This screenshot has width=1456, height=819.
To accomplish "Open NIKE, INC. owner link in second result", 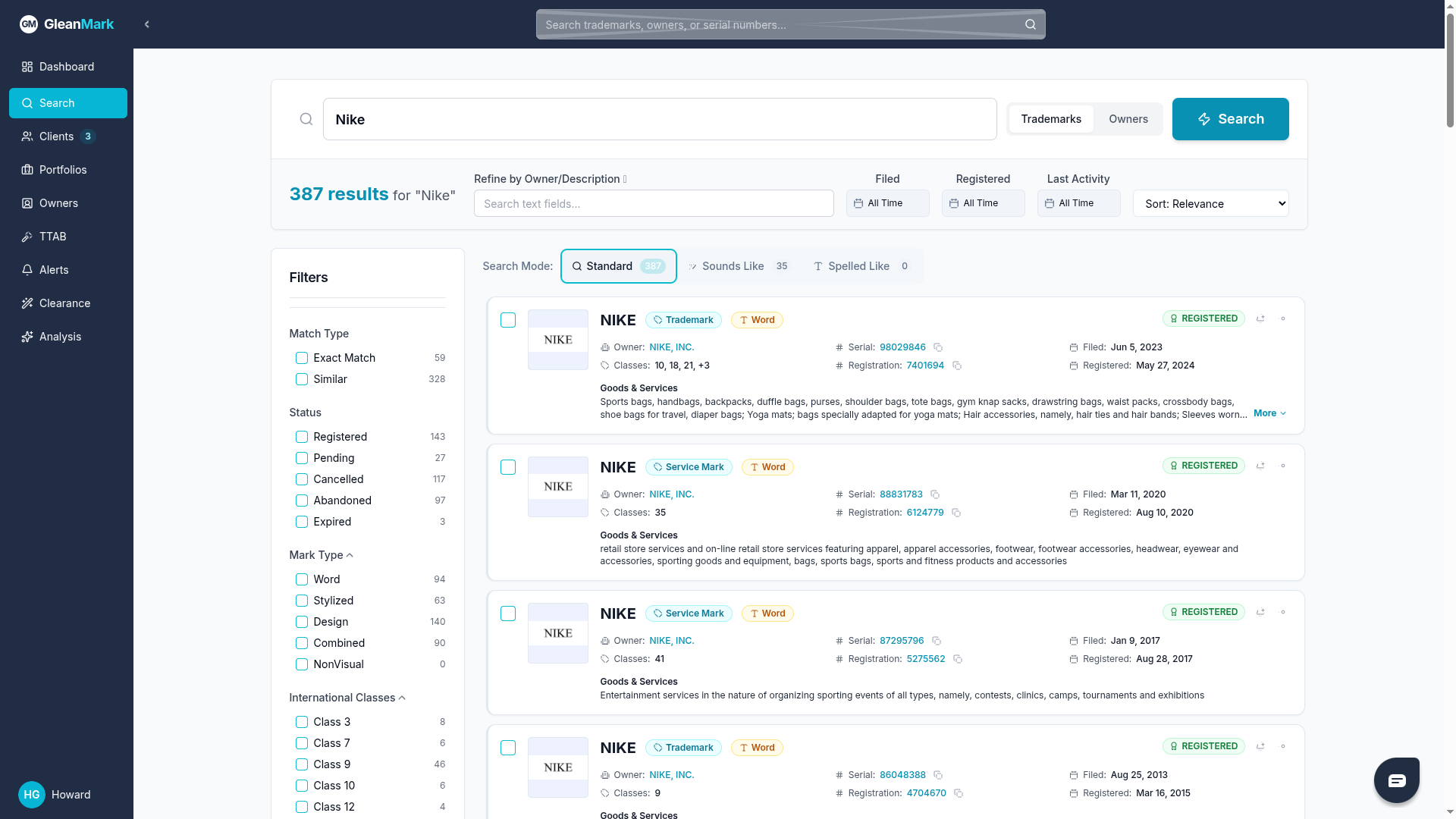I will pyautogui.click(x=671, y=494).
